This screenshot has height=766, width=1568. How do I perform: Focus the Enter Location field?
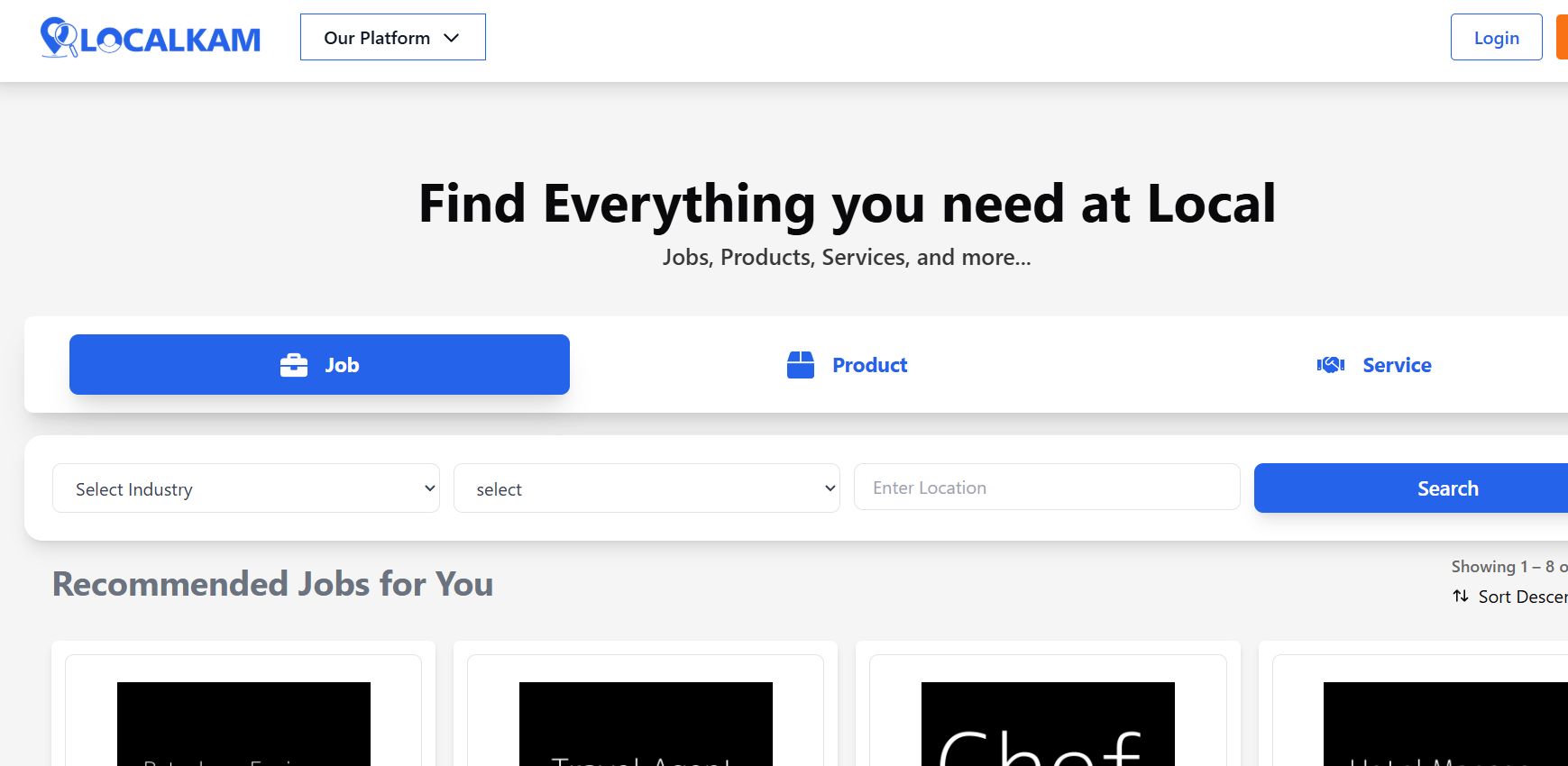click(x=1046, y=488)
